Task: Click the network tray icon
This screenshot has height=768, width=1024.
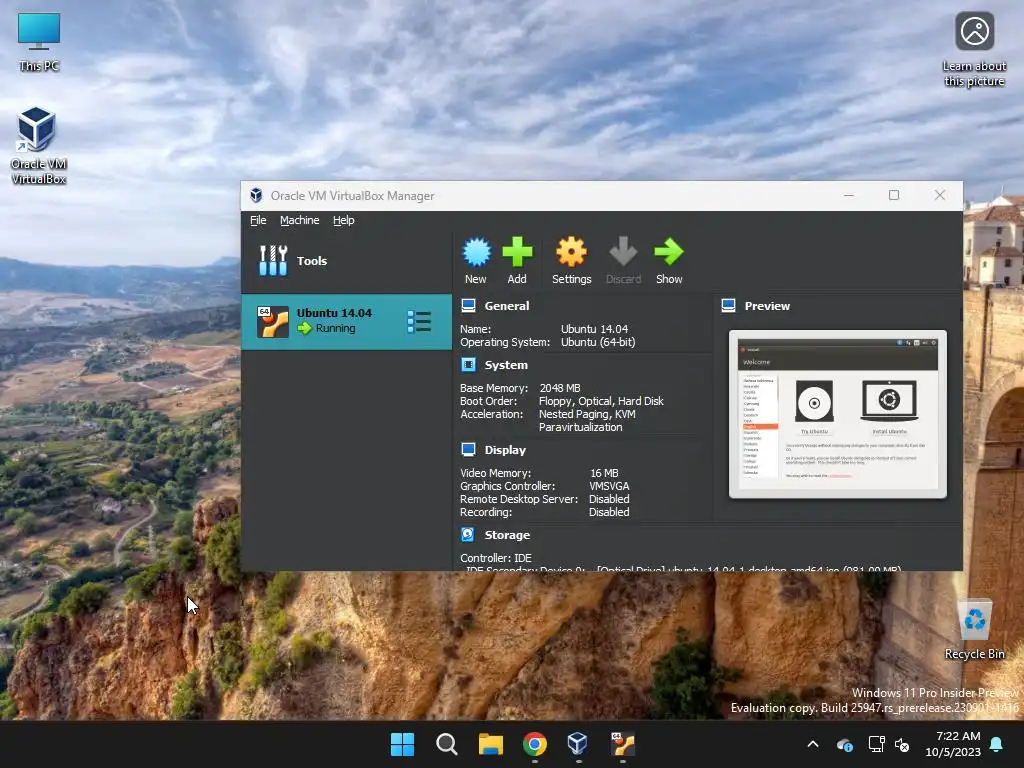Action: pyautogui.click(x=876, y=744)
